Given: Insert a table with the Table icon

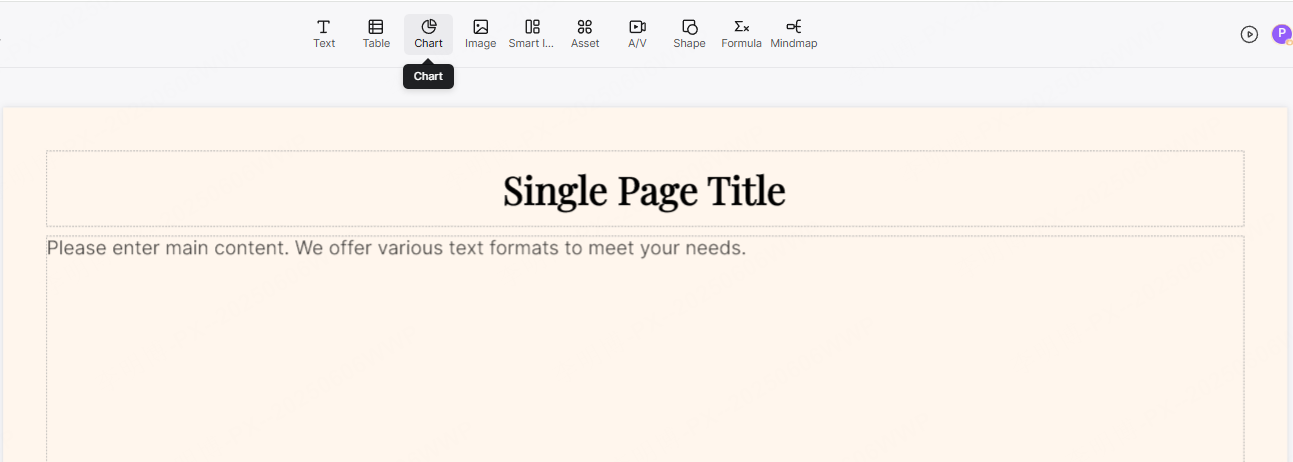Looking at the screenshot, I should tap(376, 27).
